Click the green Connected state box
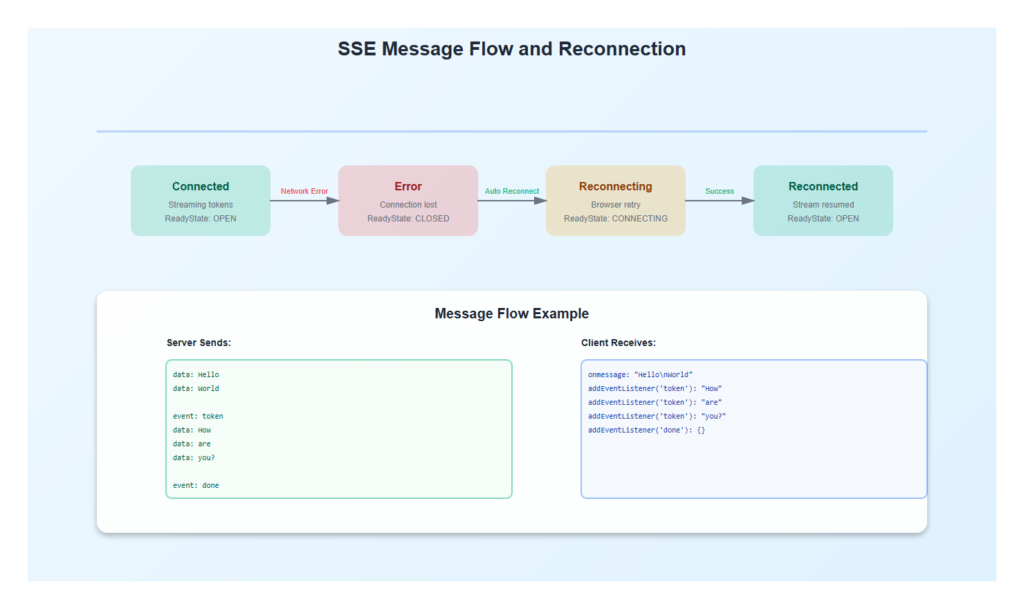Viewport: 1024px width, 609px height. (200, 200)
